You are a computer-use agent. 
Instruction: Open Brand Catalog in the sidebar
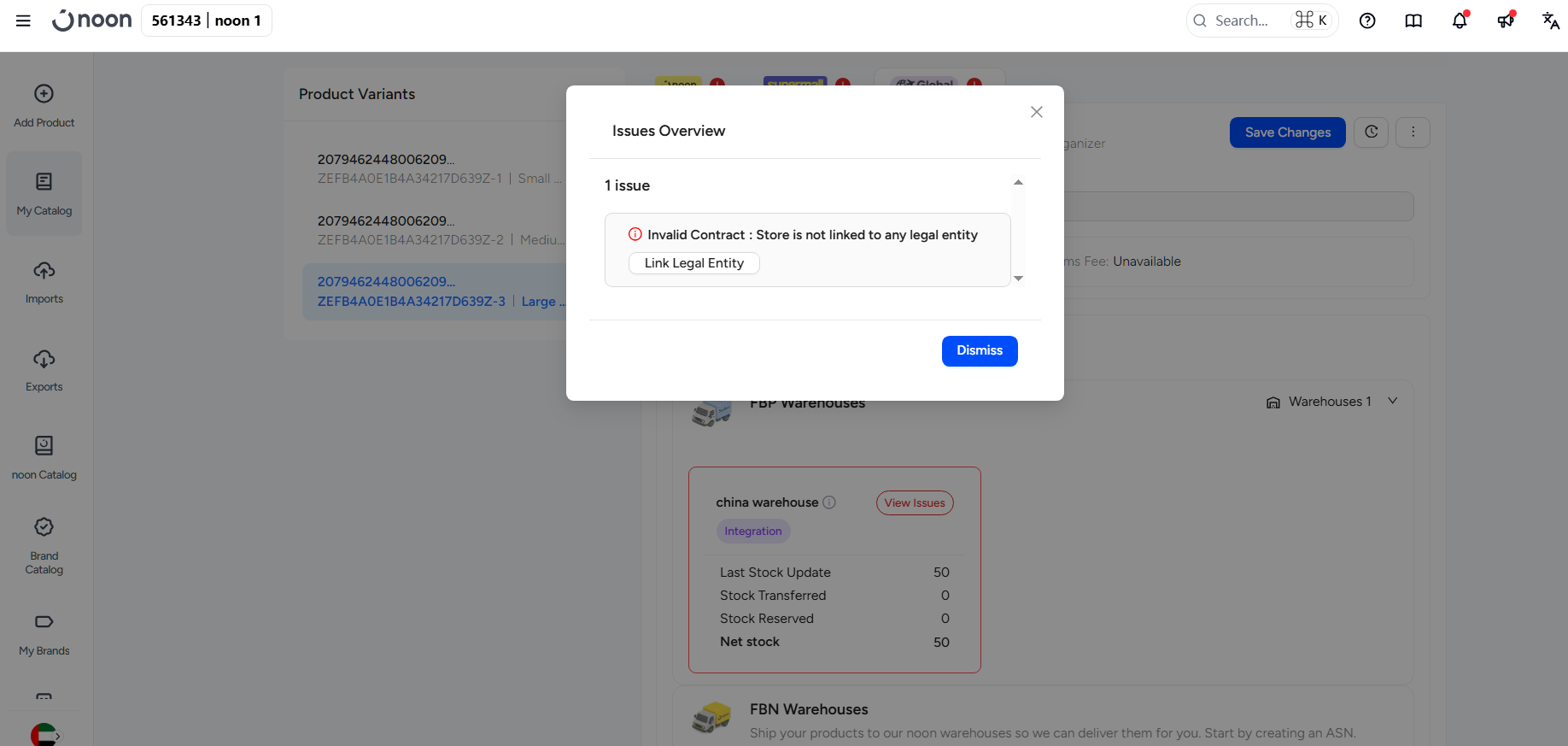44,546
